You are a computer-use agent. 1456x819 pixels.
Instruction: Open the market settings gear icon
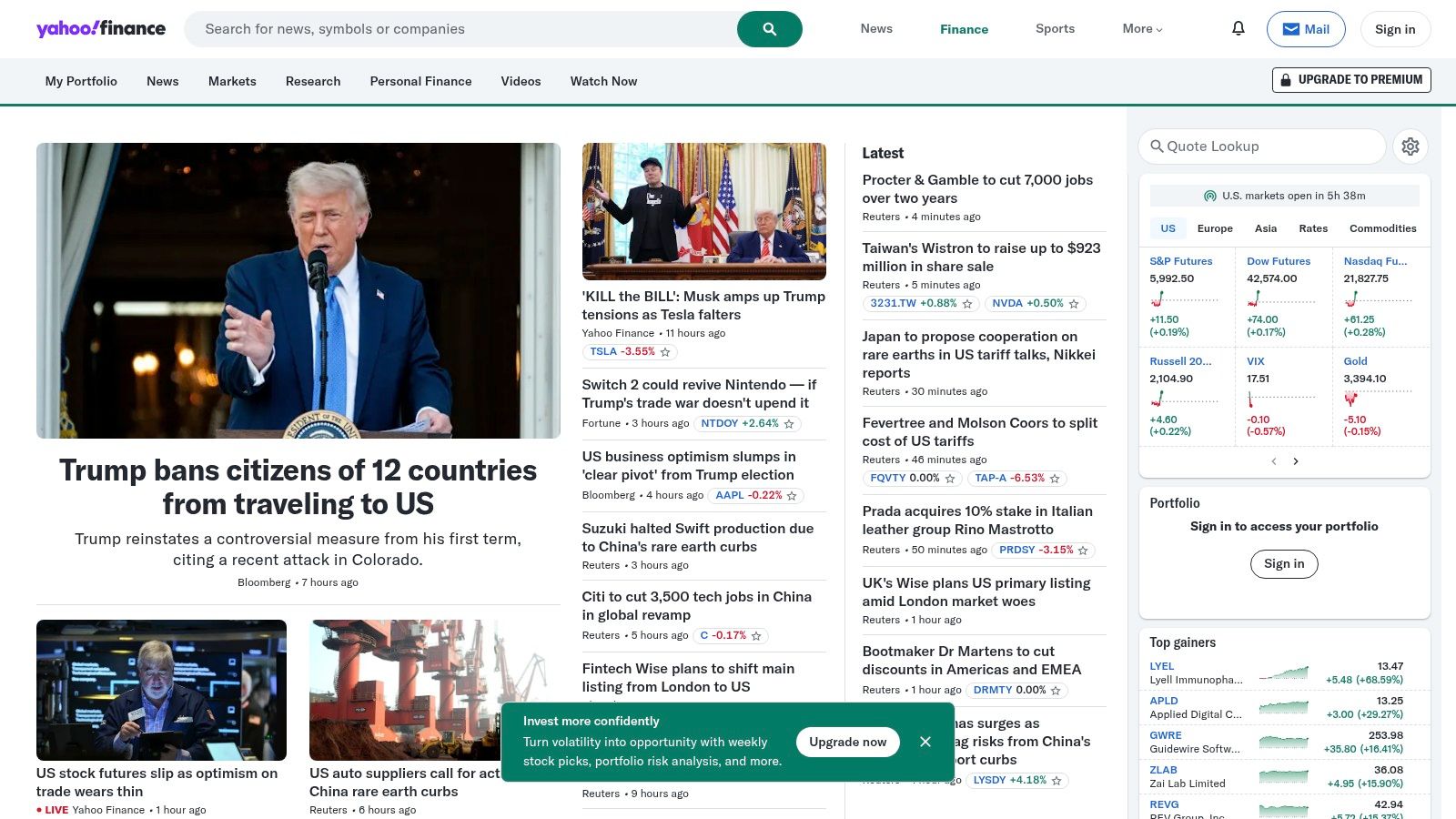(1410, 147)
